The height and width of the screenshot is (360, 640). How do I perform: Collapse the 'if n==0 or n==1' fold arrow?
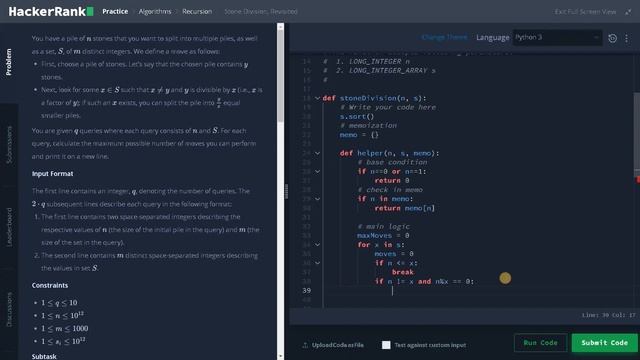tap(317, 171)
